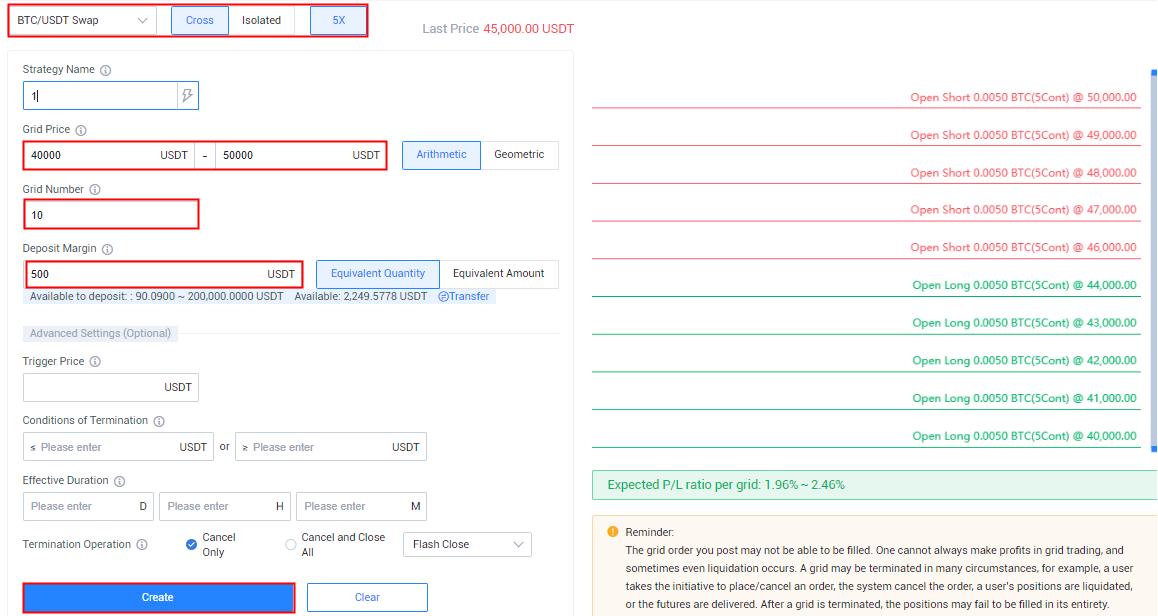Image resolution: width=1158 pixels, height=616 pixels.
Task: Click the info icon beside Grid Price
Action: pyautogui.click(x=81, y=130)
